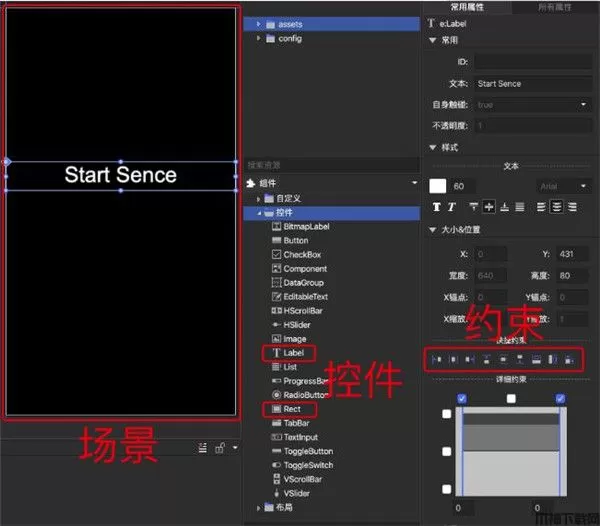Viewport: 600px width, 526px height.
Task: Select center horizontal text alignment icon
Action: [x=556, y=207]
